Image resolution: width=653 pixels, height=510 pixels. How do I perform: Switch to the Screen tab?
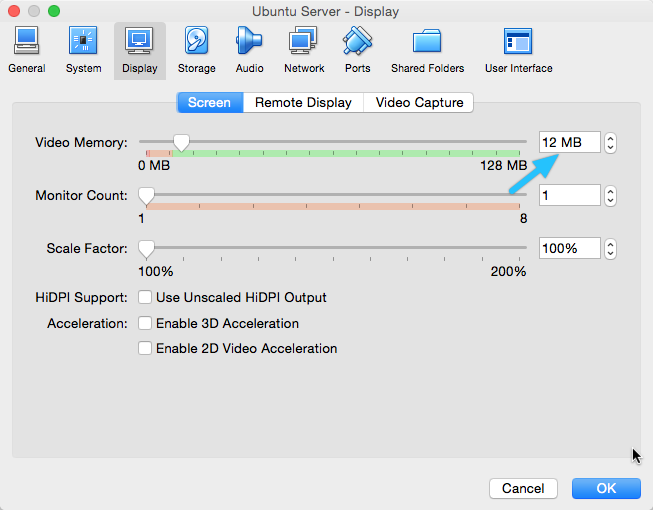[210, 102]
